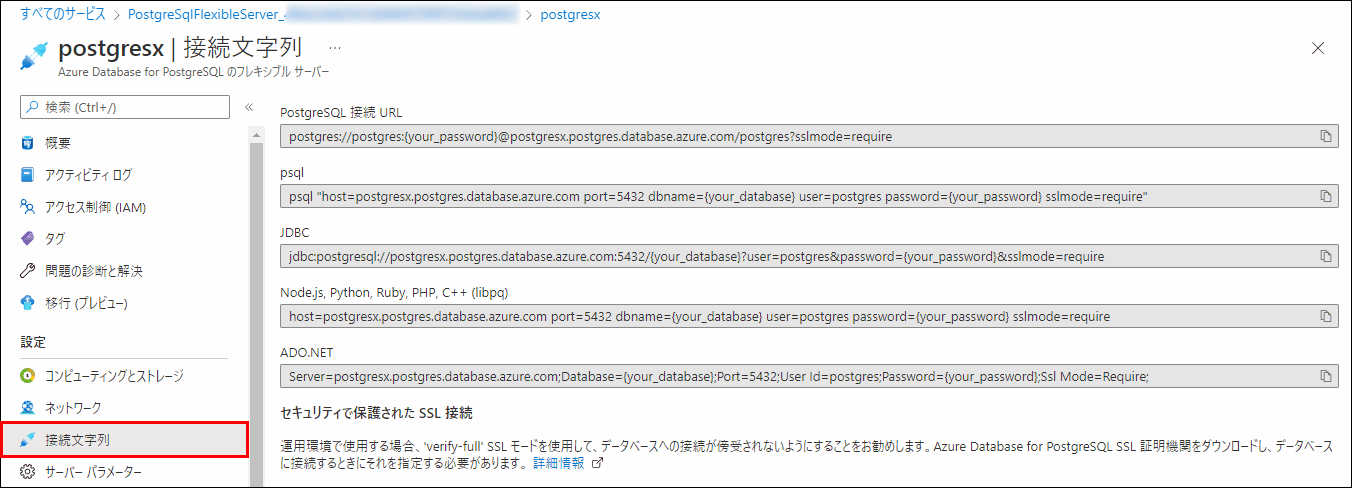Open the more options ellipsis menu
1352x488 pixels.
[335, 48]
